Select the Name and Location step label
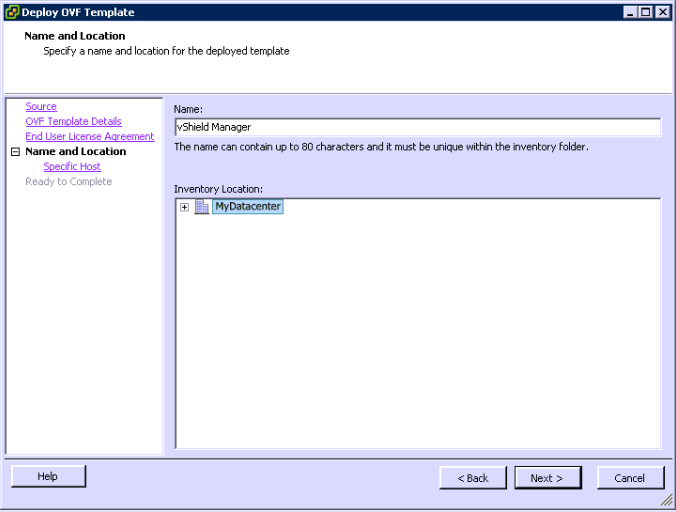The image size is (676, 512). coord(75,152)
